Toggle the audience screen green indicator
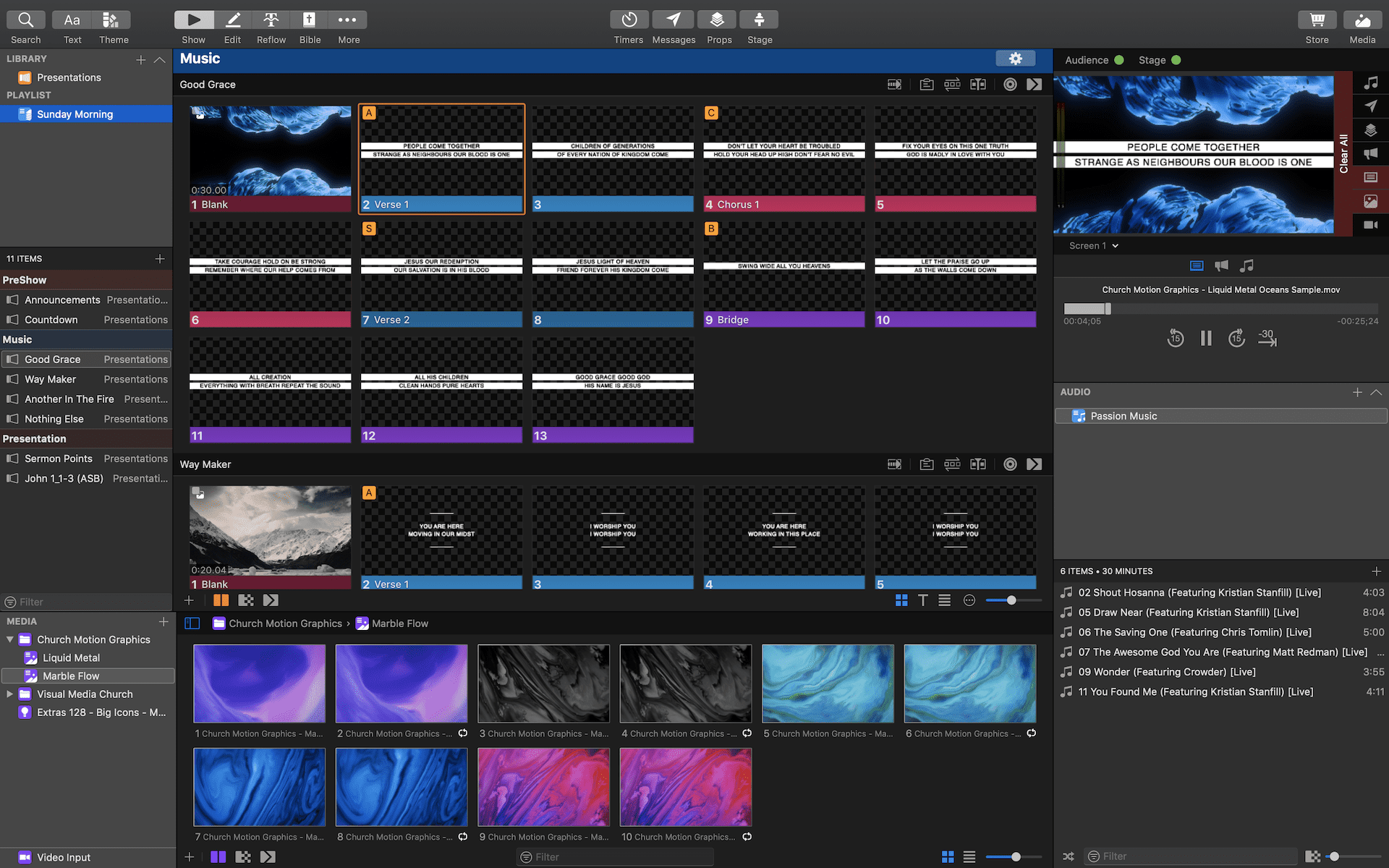 pyautogui.click(x=1120, y=60)
